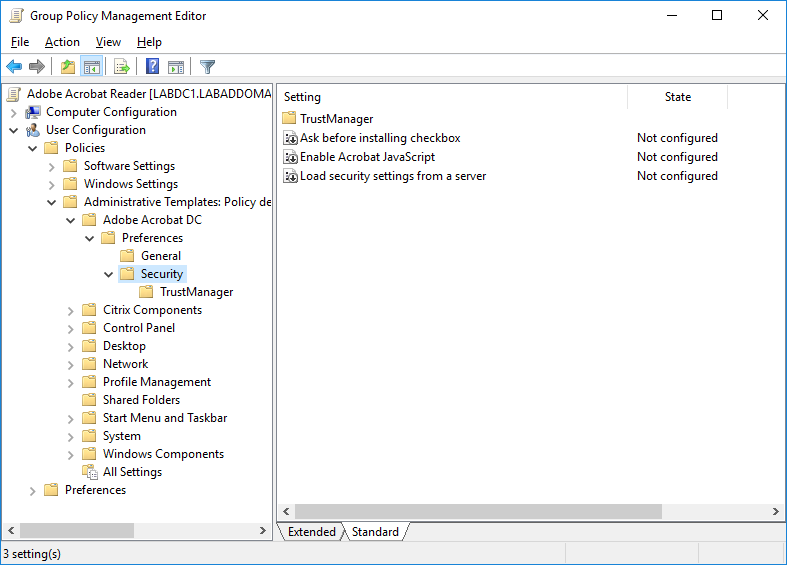Expand the Citrix Components folder
787x565 pixels.
pos(71,310)
